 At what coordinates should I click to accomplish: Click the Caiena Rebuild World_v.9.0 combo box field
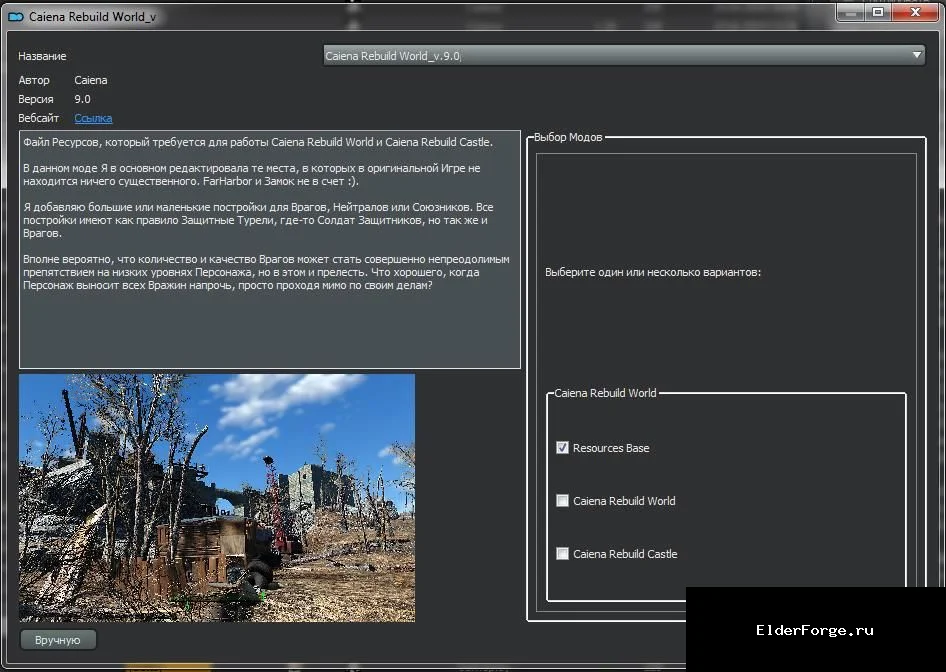pos(624,55)
